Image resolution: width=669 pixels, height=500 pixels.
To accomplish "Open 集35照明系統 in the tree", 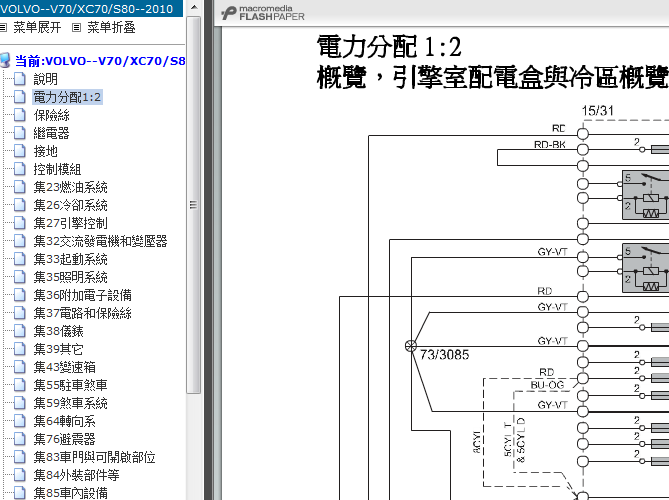I will tap(70, 277).
